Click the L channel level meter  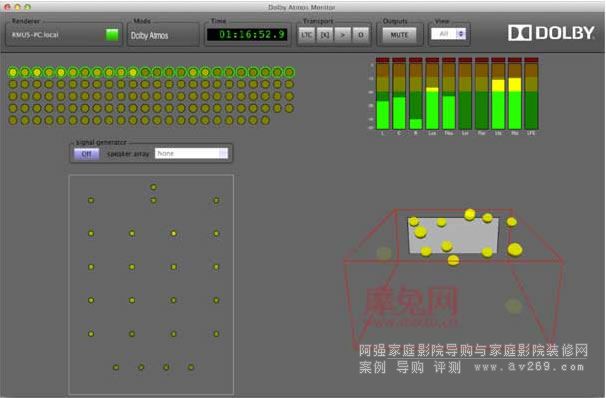click(x=383, y=93)
